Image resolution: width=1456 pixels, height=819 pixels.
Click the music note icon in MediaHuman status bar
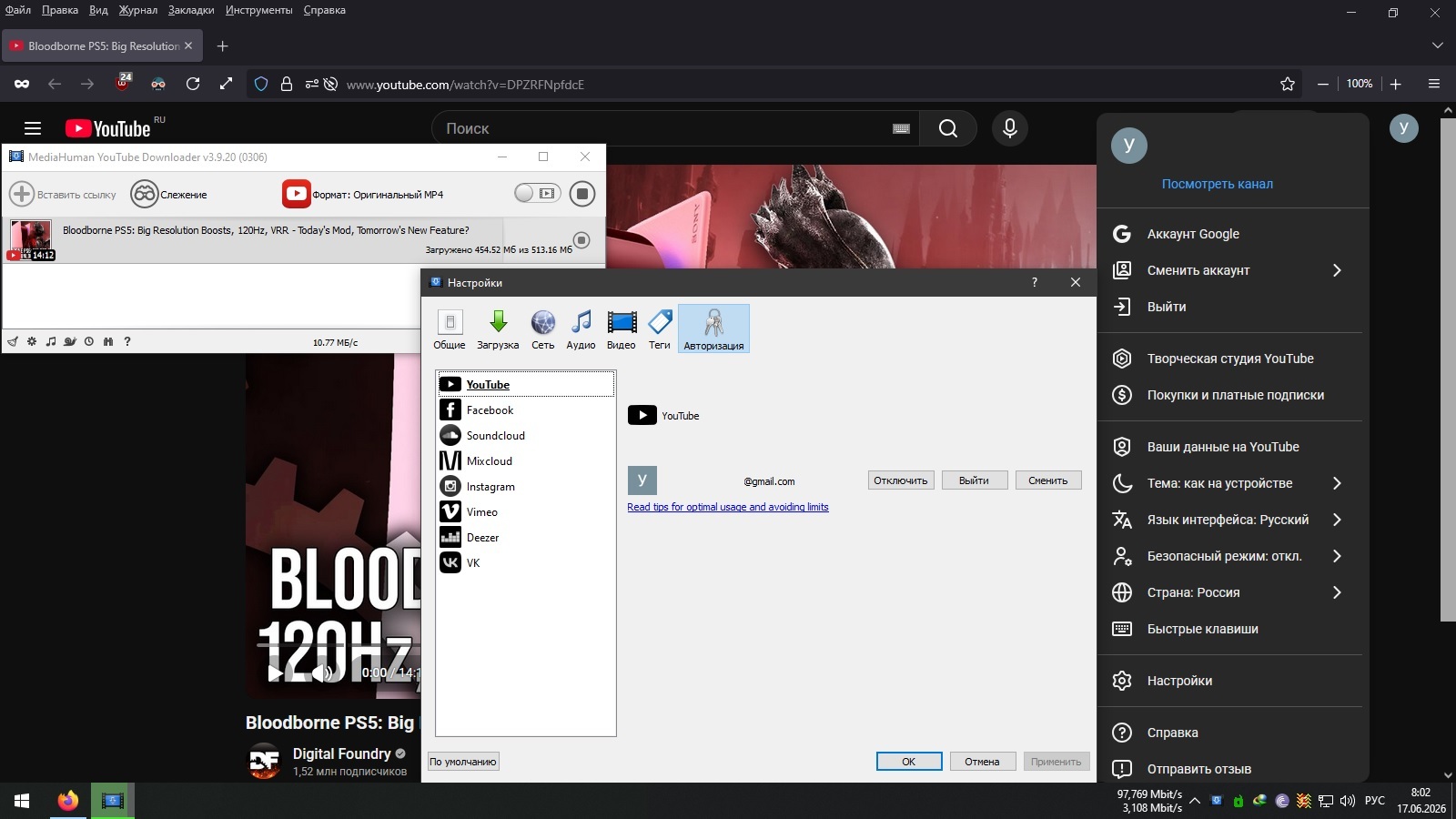point(51,342)
